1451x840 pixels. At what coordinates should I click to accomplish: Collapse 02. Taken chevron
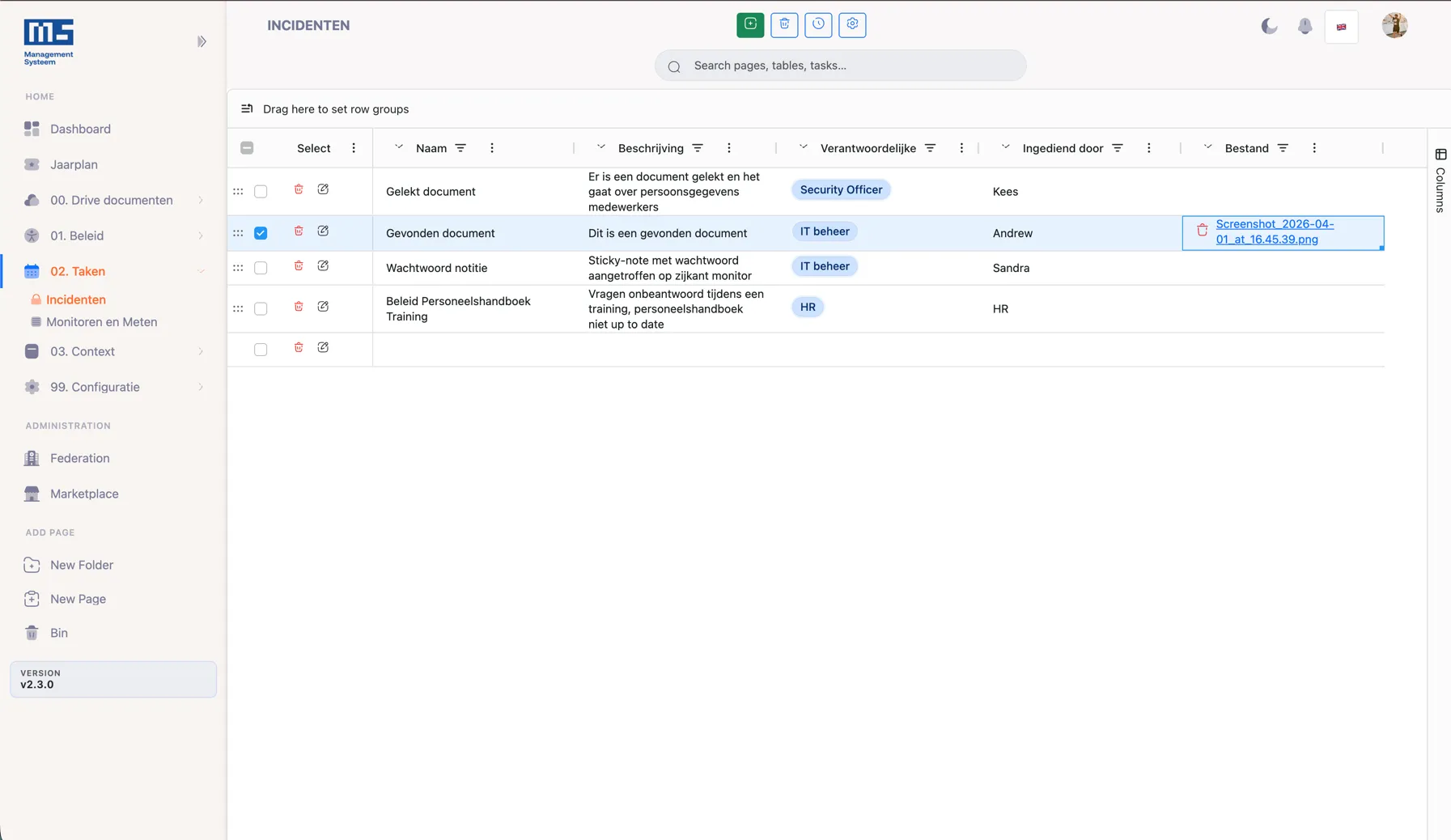tap(201, 271)
